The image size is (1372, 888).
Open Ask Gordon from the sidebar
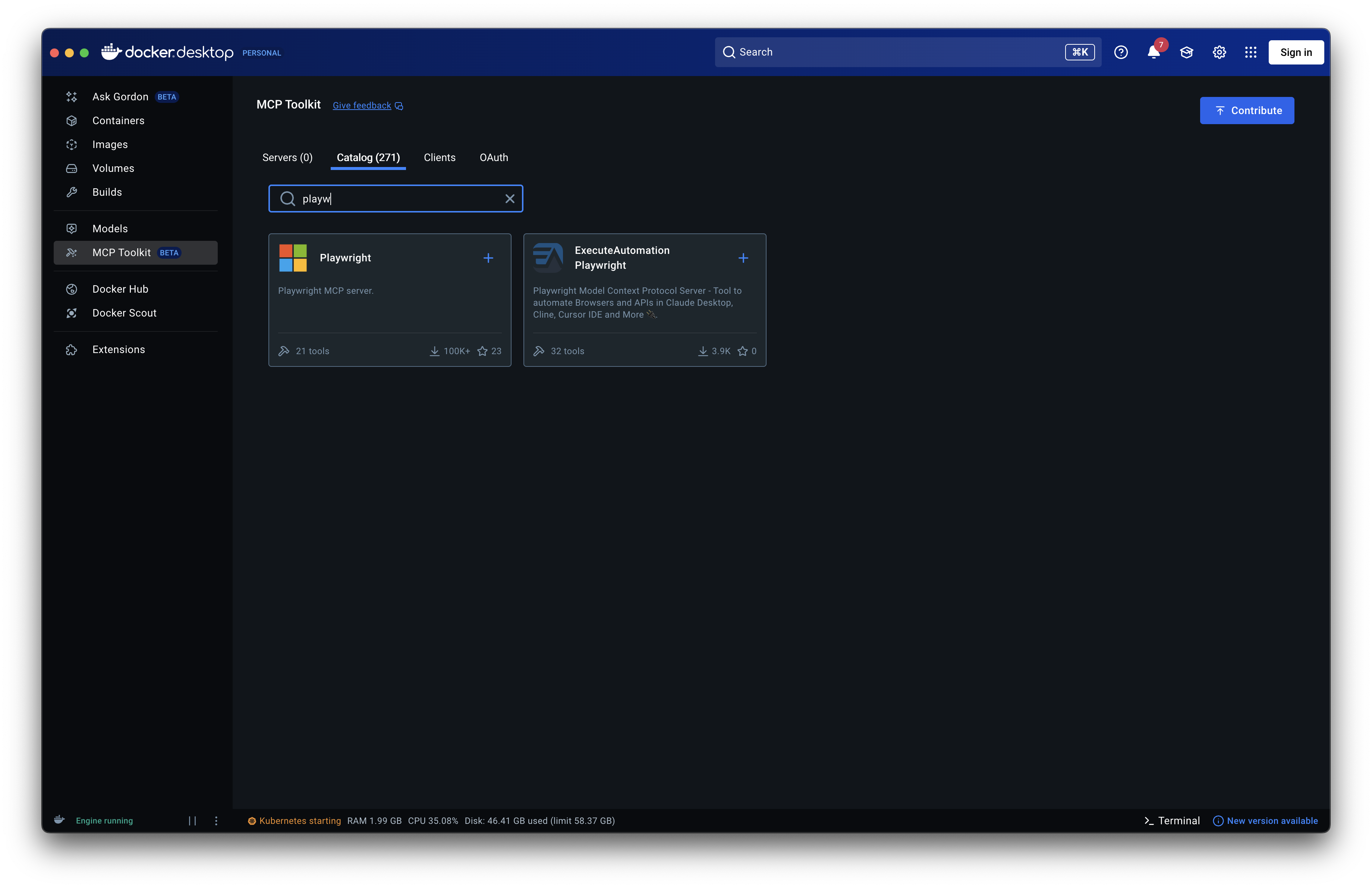point(120,96)
